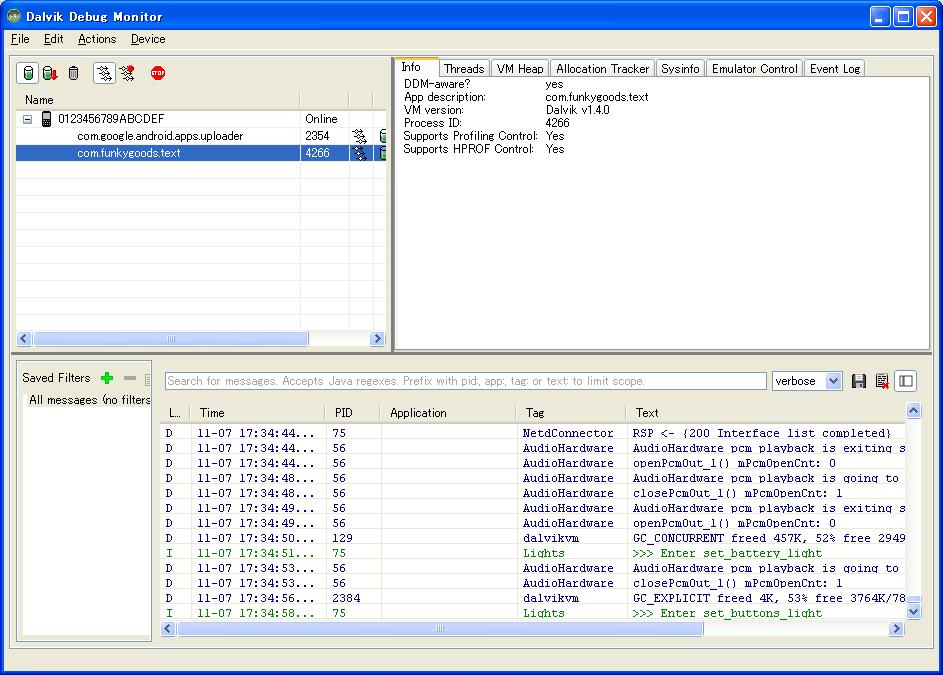Click the Supports Profiling Control label
943x675 pixels.
point(470,136)
